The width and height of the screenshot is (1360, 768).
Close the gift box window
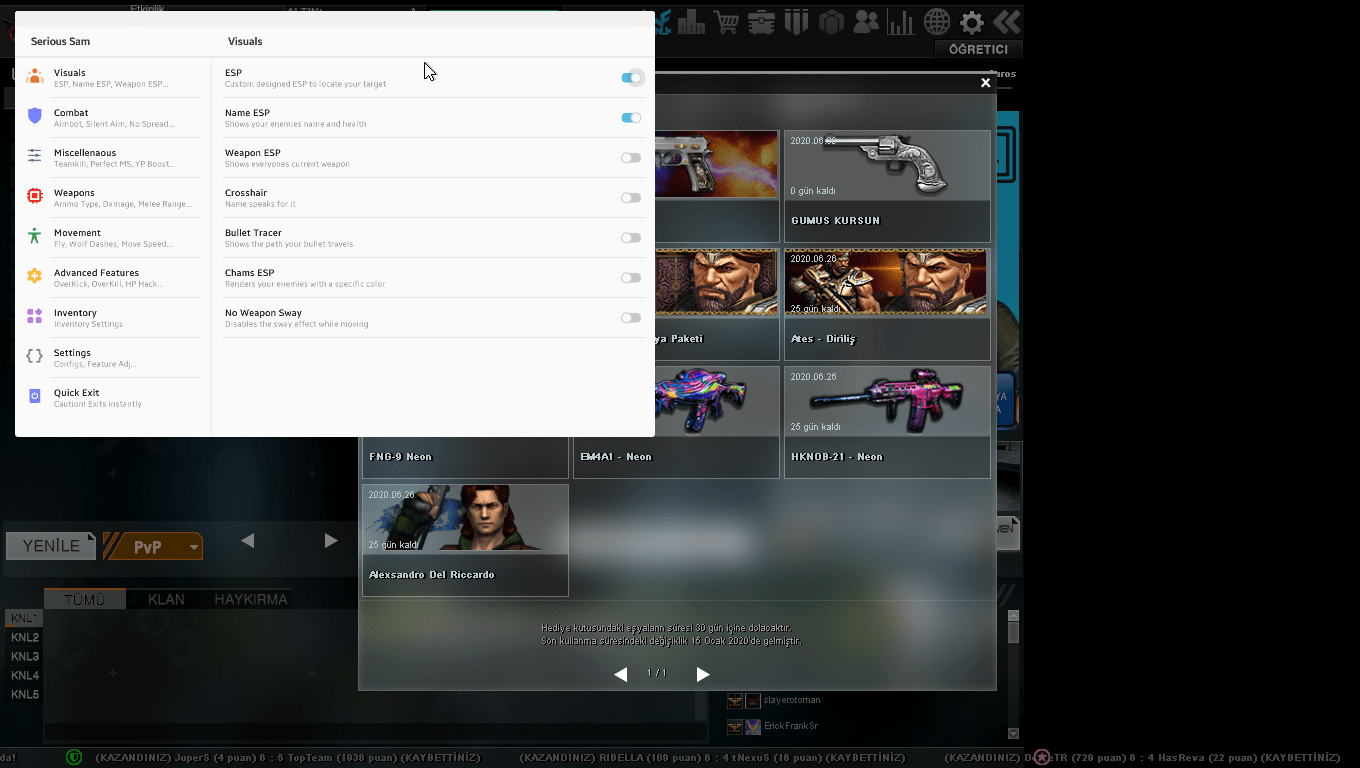pos(986,83)
